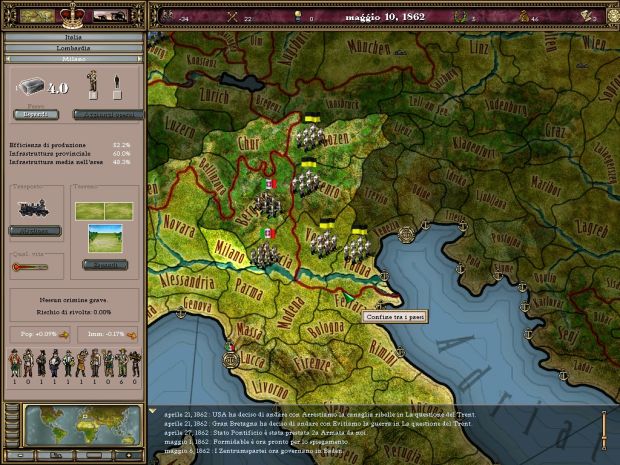Click the light bulb research icon
This screenshot has width=620, height=465.
298,17
